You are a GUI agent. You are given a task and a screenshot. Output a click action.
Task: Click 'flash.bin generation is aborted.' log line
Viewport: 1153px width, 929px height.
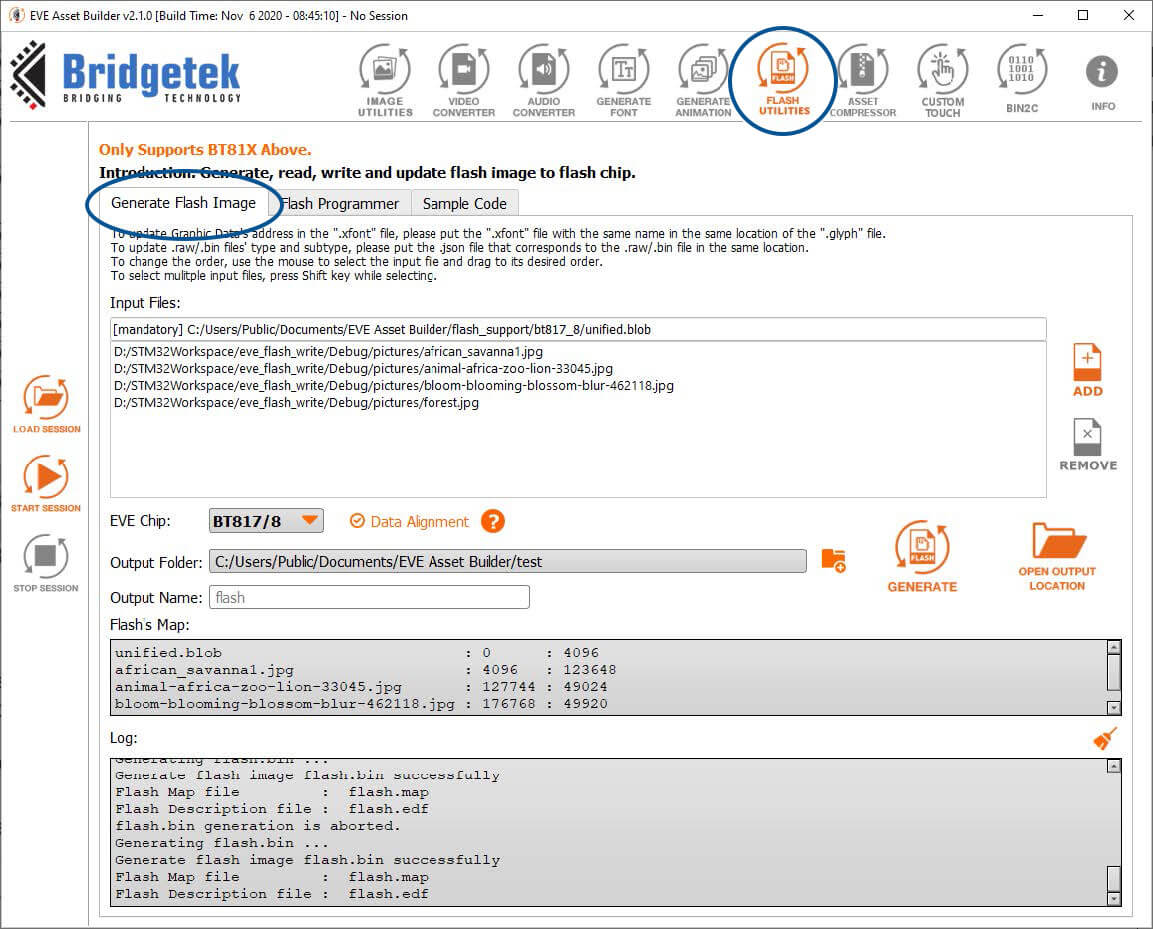[x=258, y=826]
